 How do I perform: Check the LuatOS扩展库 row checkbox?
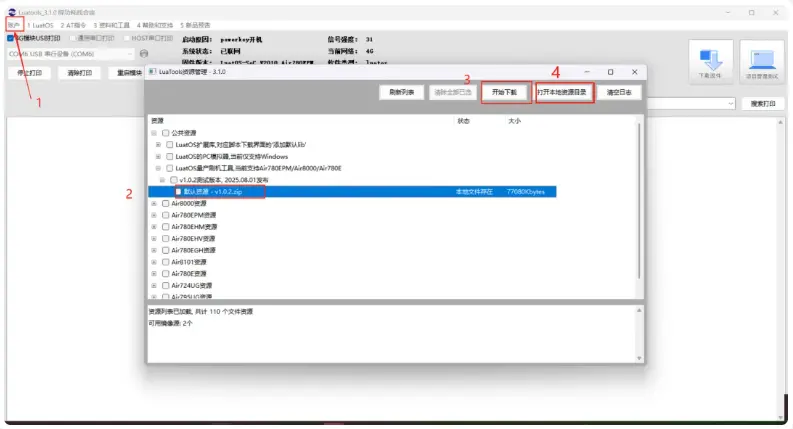(x=169, y=145)
